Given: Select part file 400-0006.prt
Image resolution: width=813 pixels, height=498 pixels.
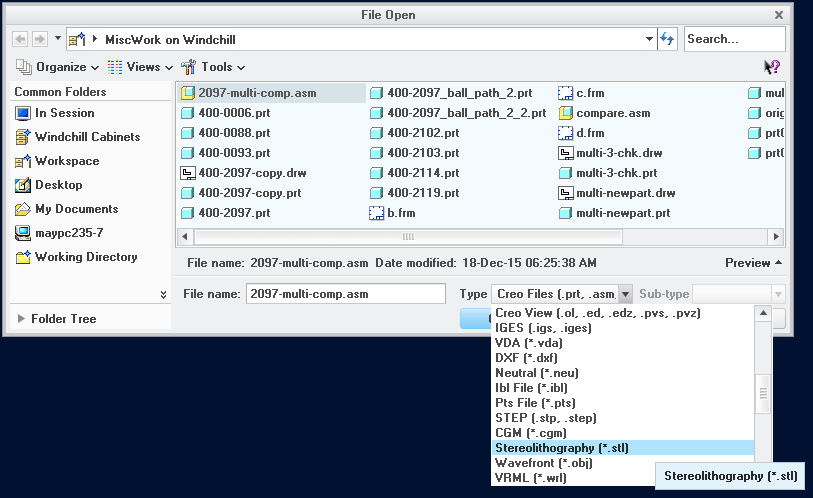Looking at the screenshot, I should [x=226, y=113].
